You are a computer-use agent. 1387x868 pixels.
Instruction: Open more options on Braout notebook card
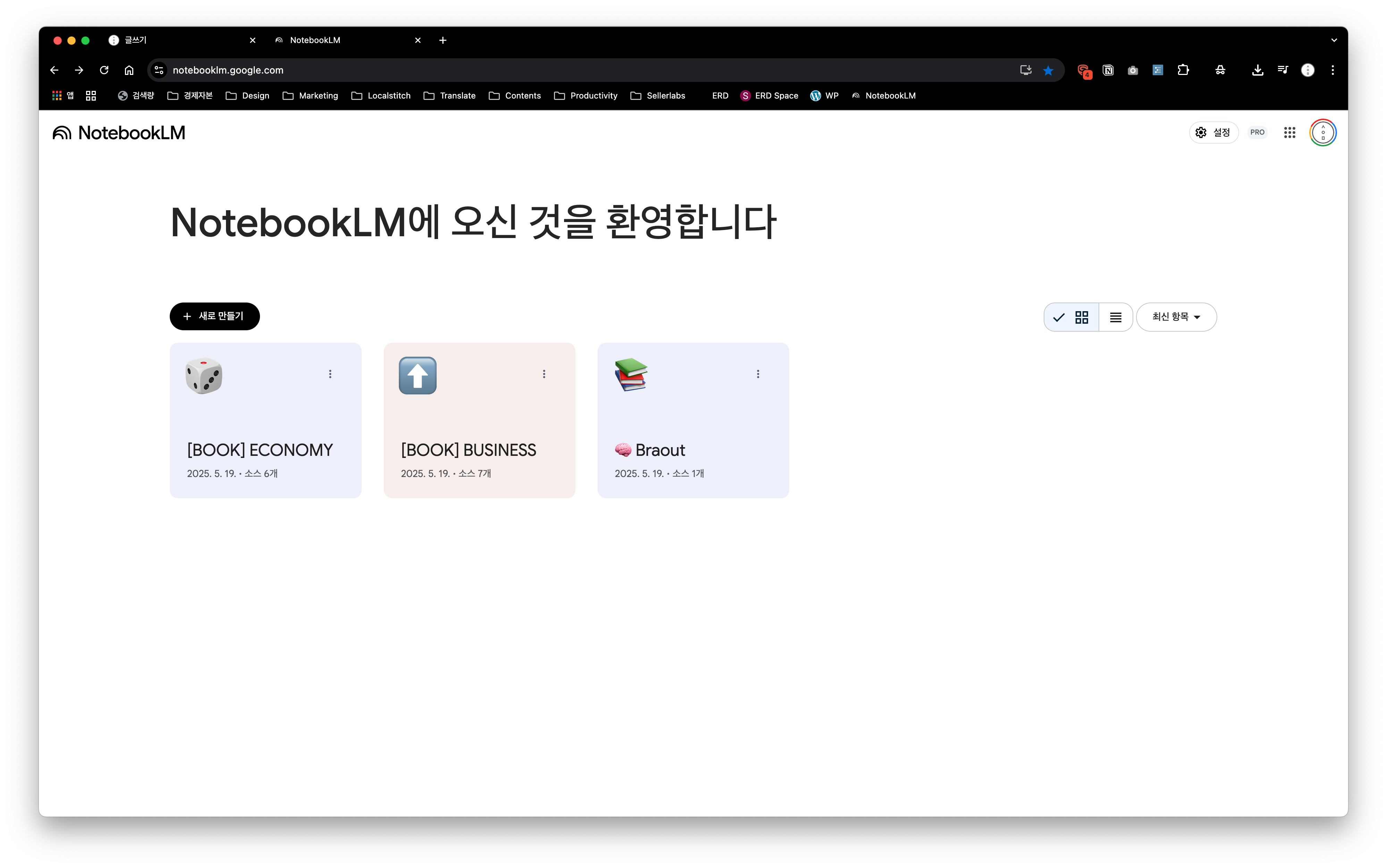tap(758, 374)
